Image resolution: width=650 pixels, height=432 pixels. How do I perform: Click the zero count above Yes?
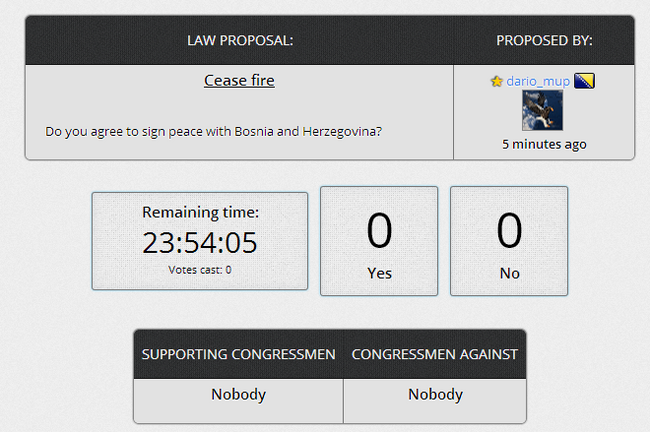click(379, 230)
